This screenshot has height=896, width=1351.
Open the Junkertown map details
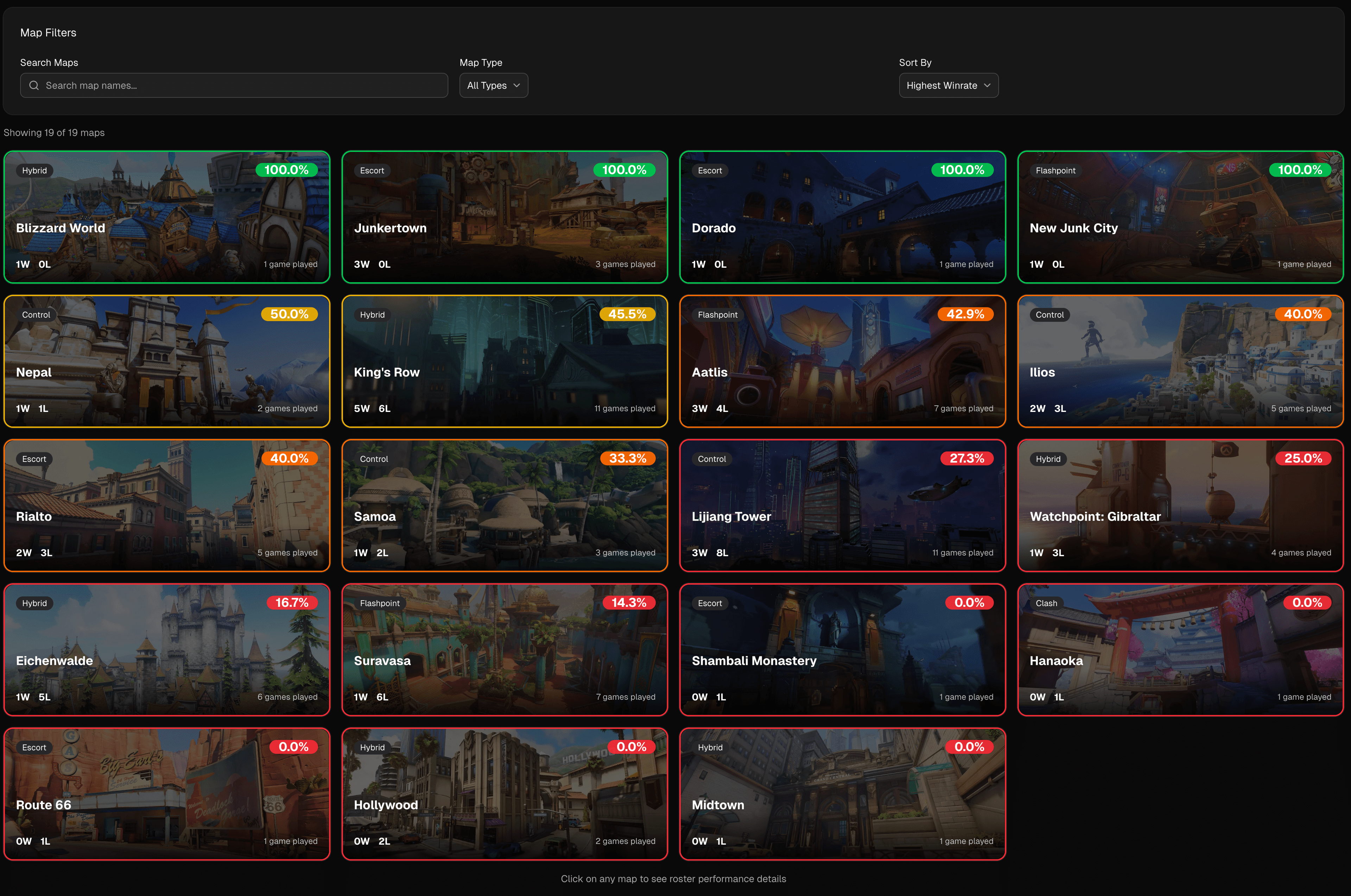click(x=504, y=217)
